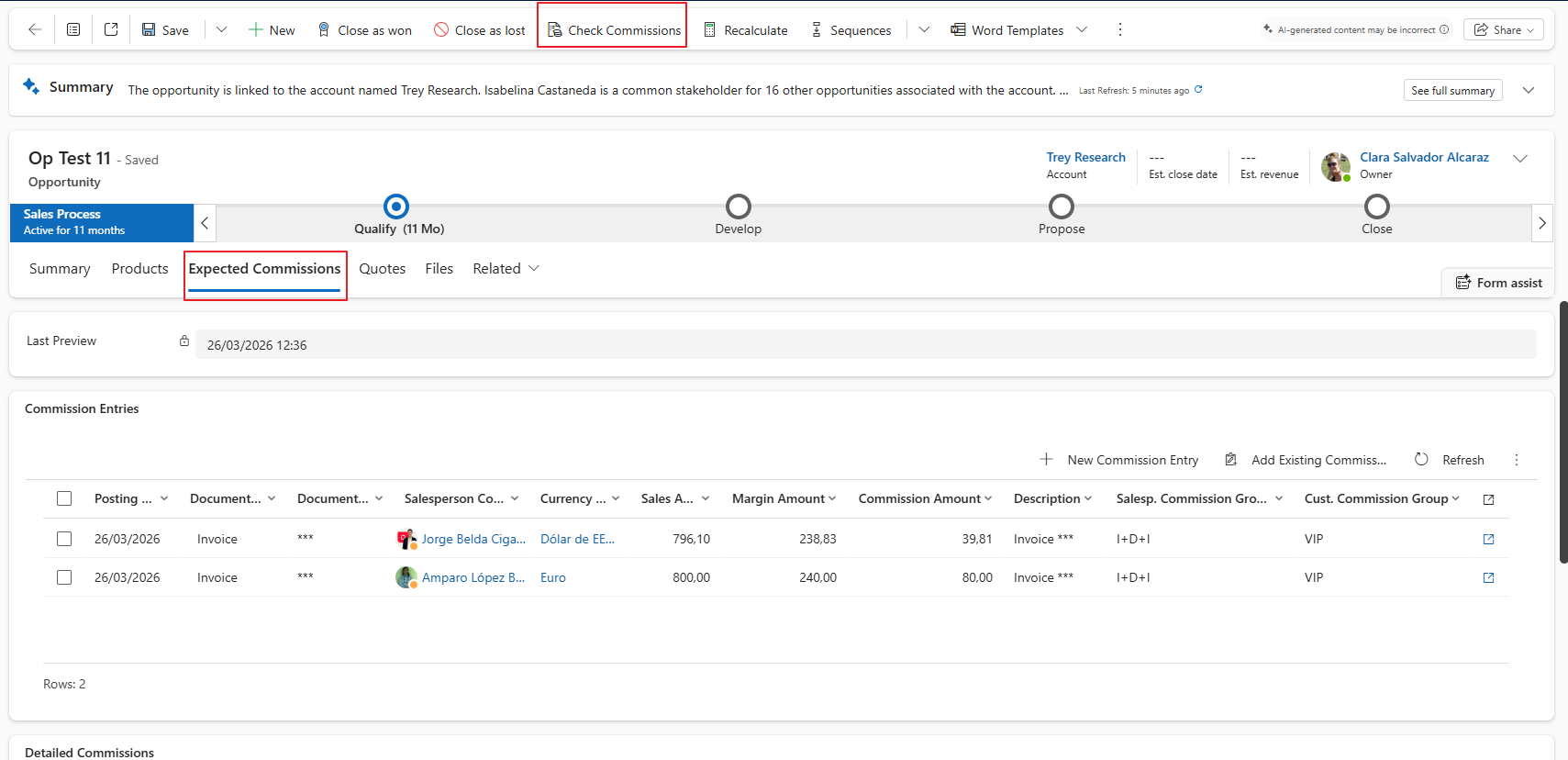Image resolution: width=1568 pixels, height=760 pixels.
Task: Open the command bar overflow menu
Action: [1120, 29]
